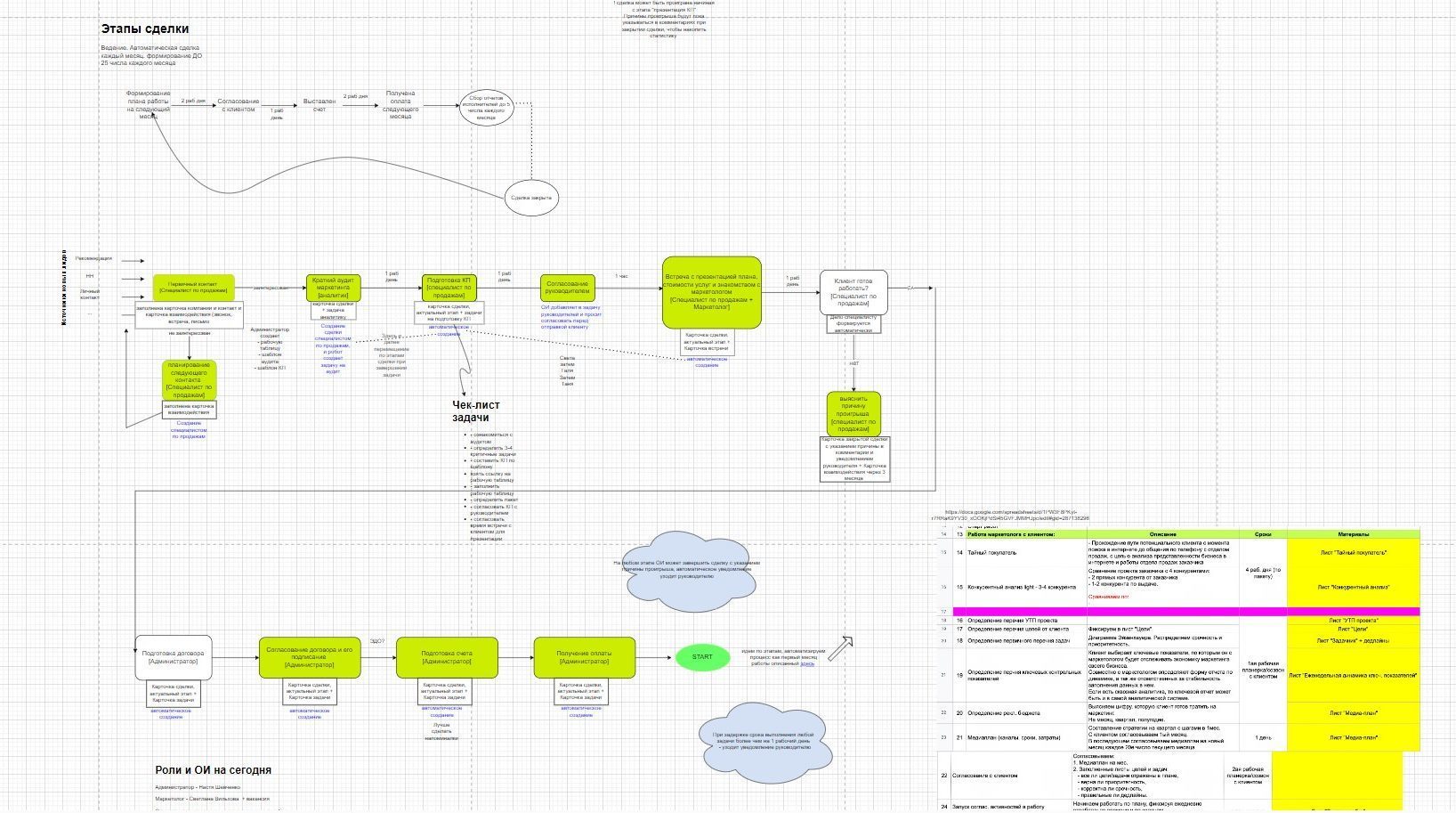Viewport: 1456px width, 813px height.
Task: Select the Лист "Цели" yellow cell
Action: pos(1354,630)
